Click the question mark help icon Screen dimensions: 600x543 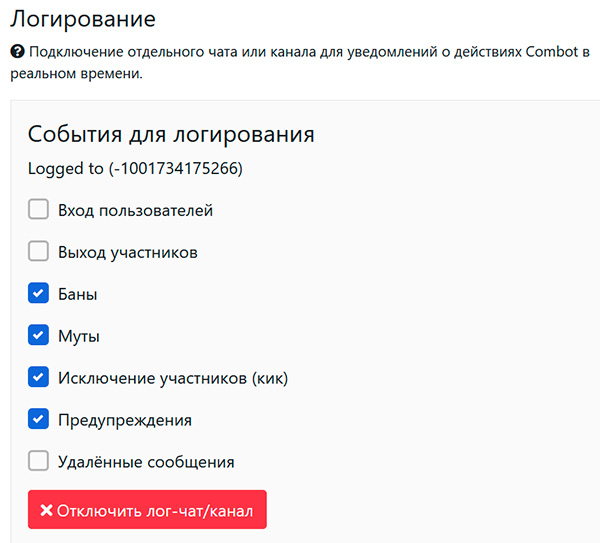tap(17, 50)
